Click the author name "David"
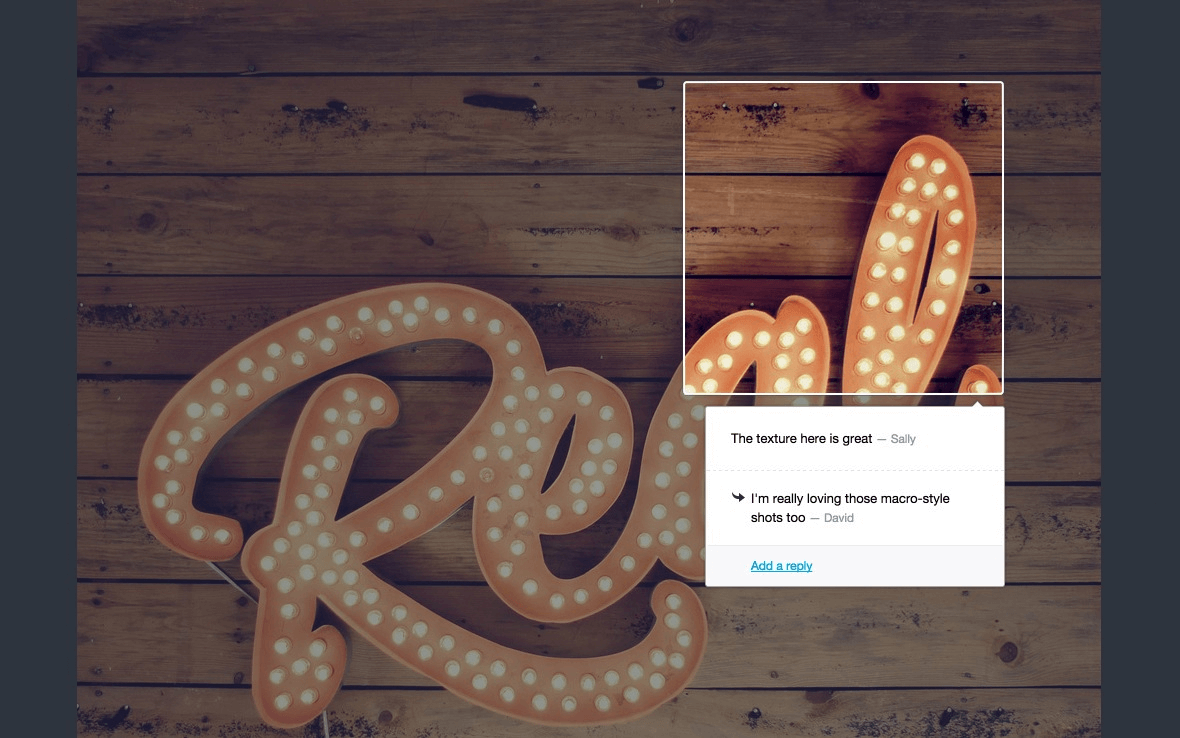 pyautogui.click(x=838, y=518)
